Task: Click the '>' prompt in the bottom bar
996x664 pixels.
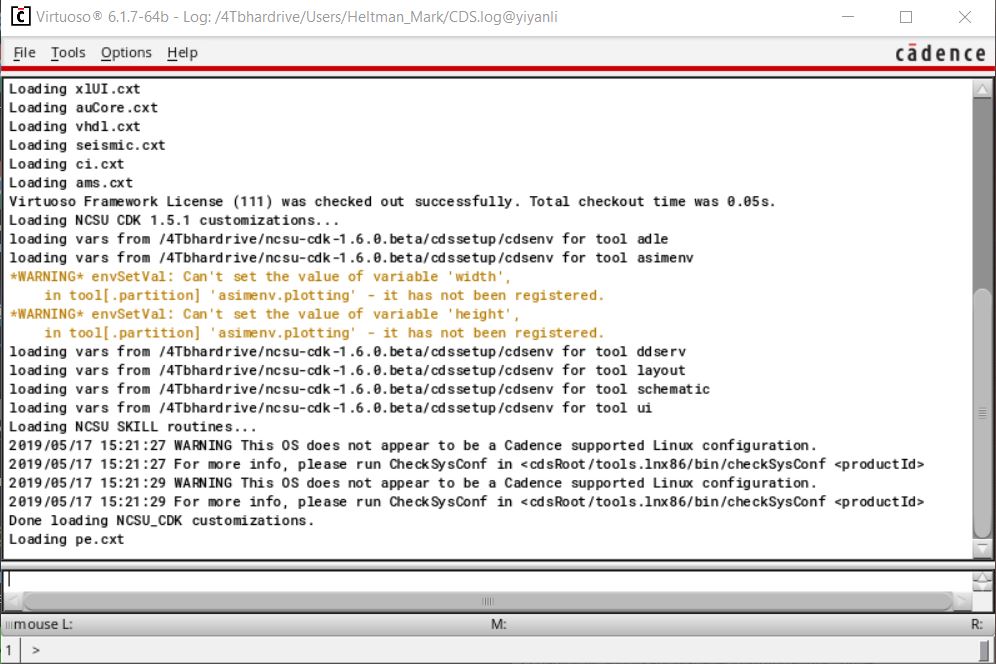Action: [36, 650]
